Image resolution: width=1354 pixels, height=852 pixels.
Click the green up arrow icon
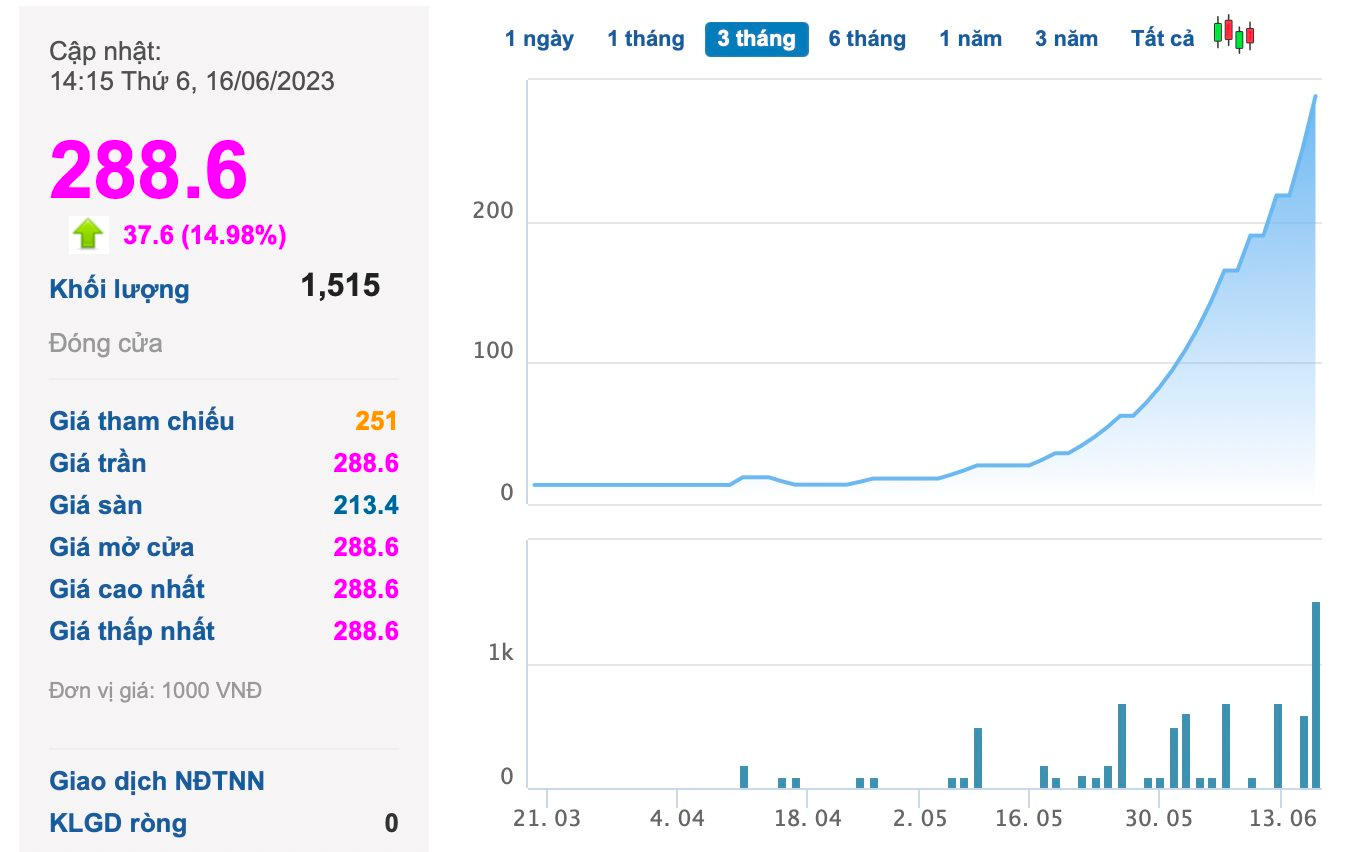coord(89,235)
